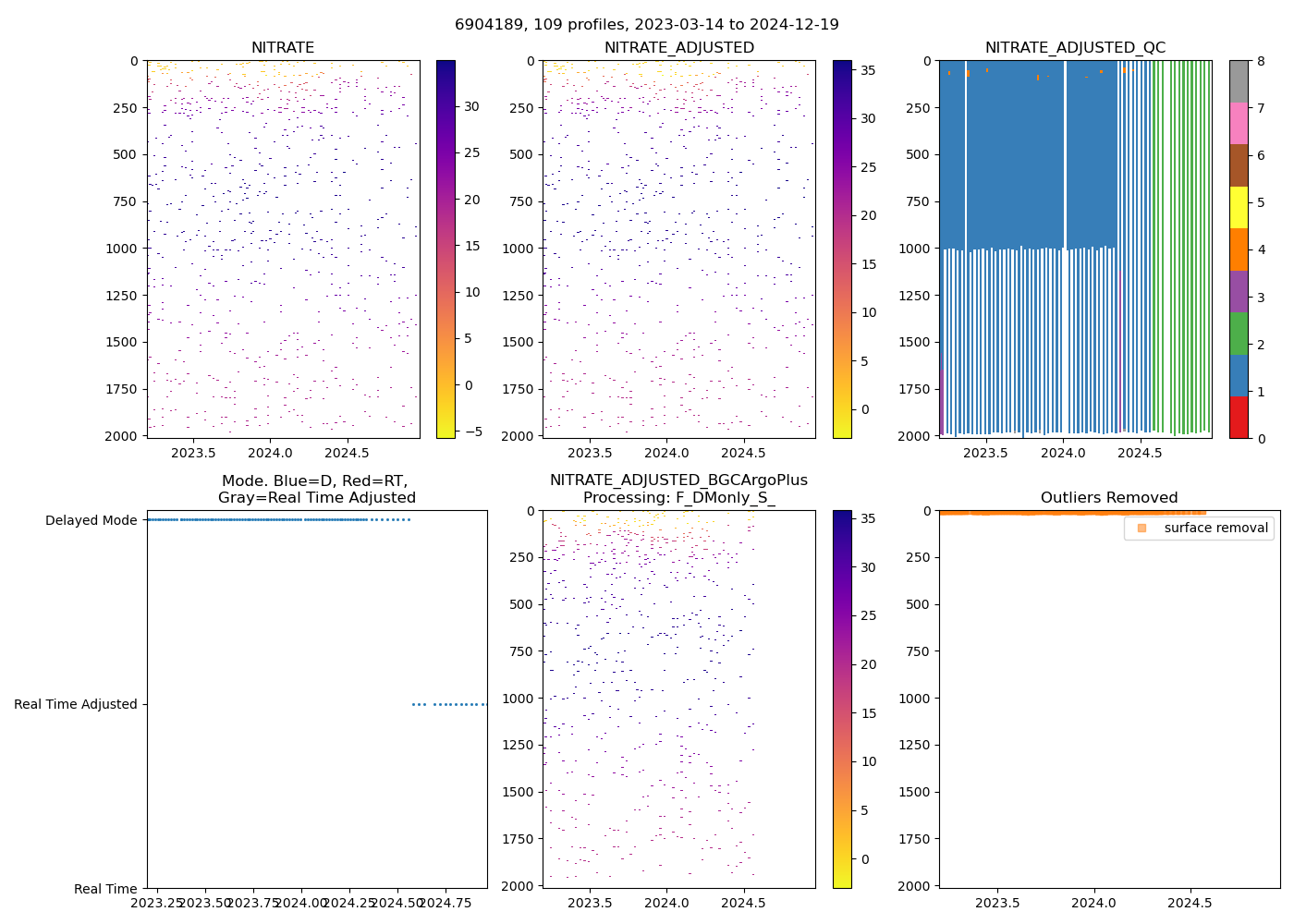This screenshot has width=1294, height=924.
Task: Click the Mode plot title text
Action: 316,490
